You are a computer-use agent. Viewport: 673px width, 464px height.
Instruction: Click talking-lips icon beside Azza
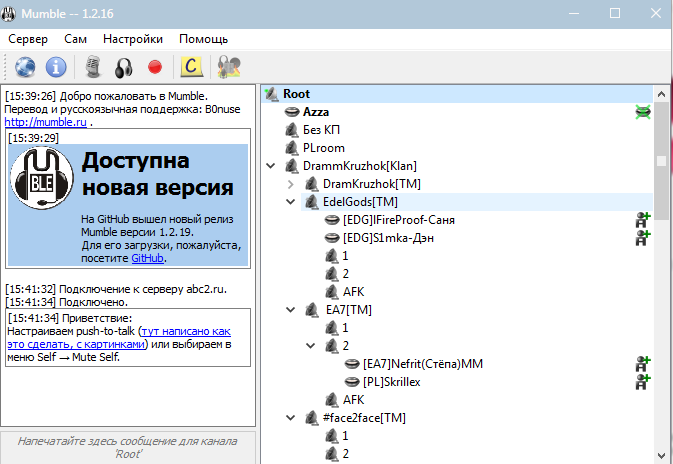click(292, 112)
